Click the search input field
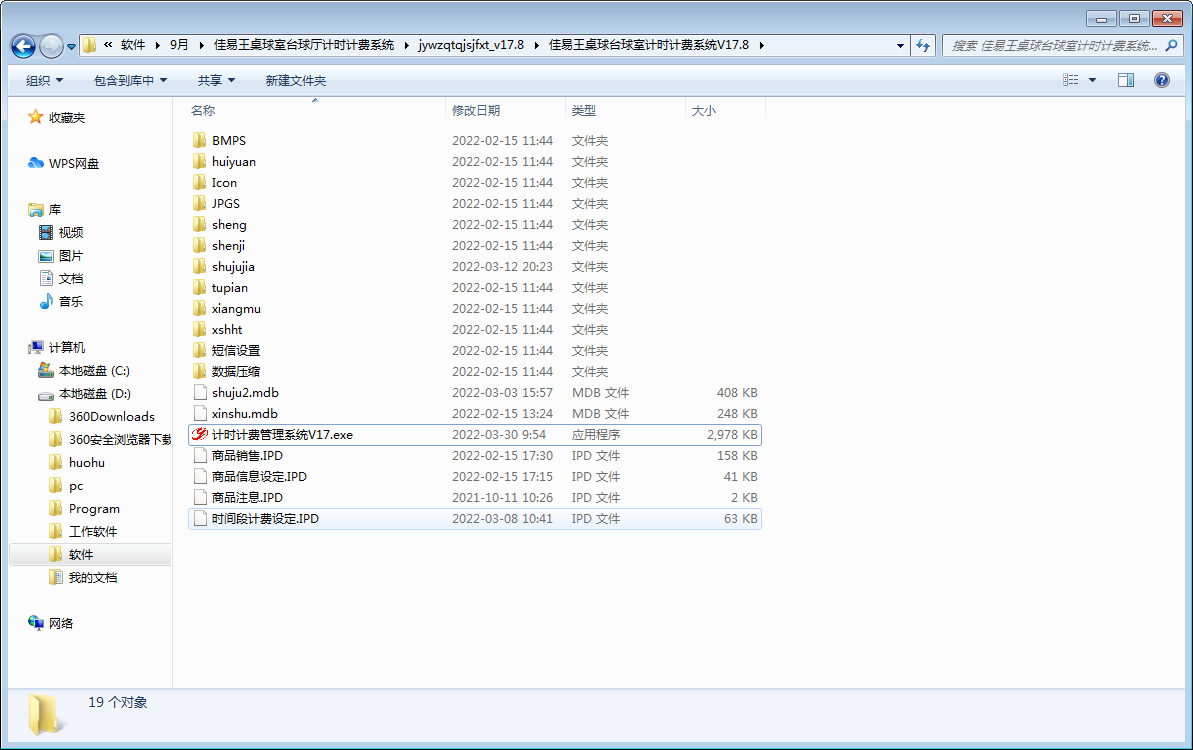1193x750 pixels. [x=1053, y=45]
